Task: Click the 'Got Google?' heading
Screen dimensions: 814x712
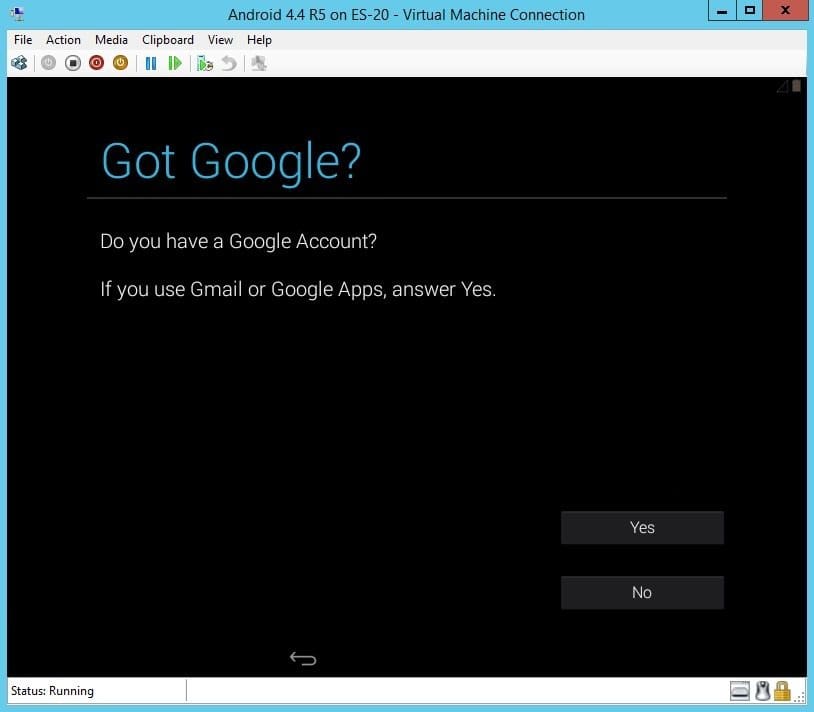Action: (231, 162)
